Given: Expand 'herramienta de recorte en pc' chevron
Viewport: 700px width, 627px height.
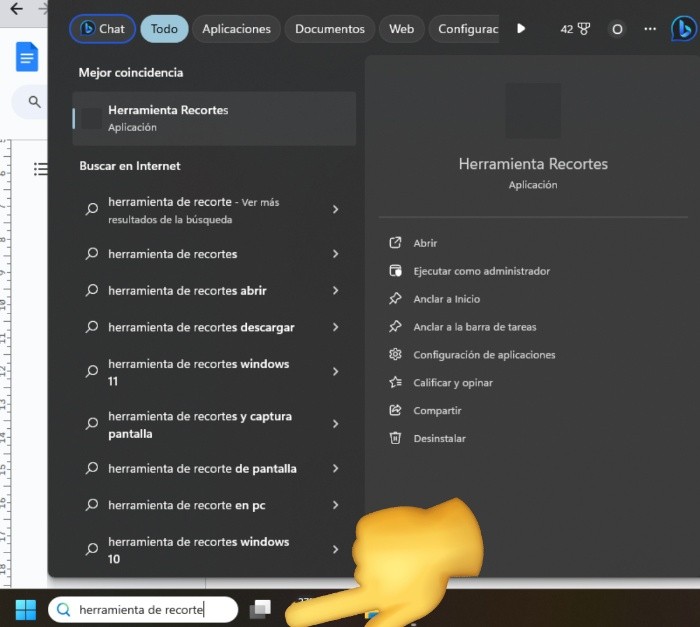Looking at the screenshot, I should click(335, 506).
